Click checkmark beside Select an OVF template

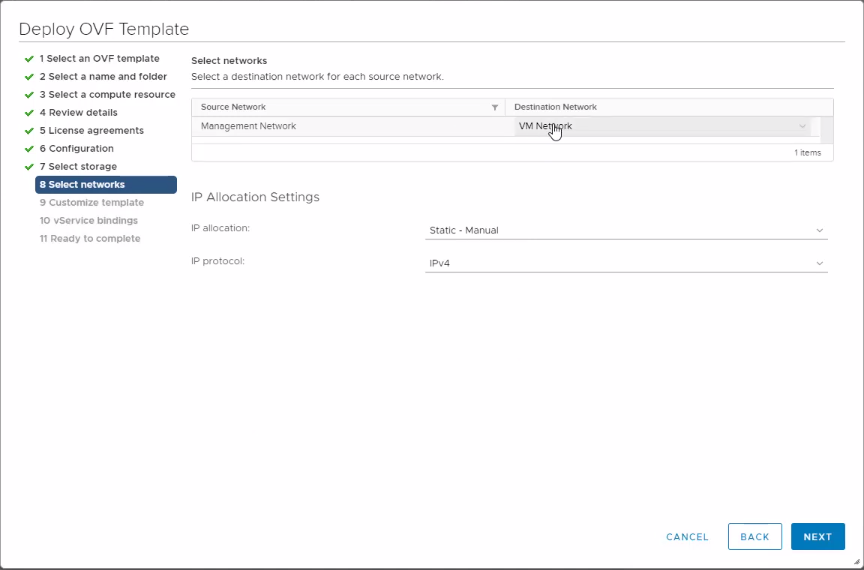point(29,59)
